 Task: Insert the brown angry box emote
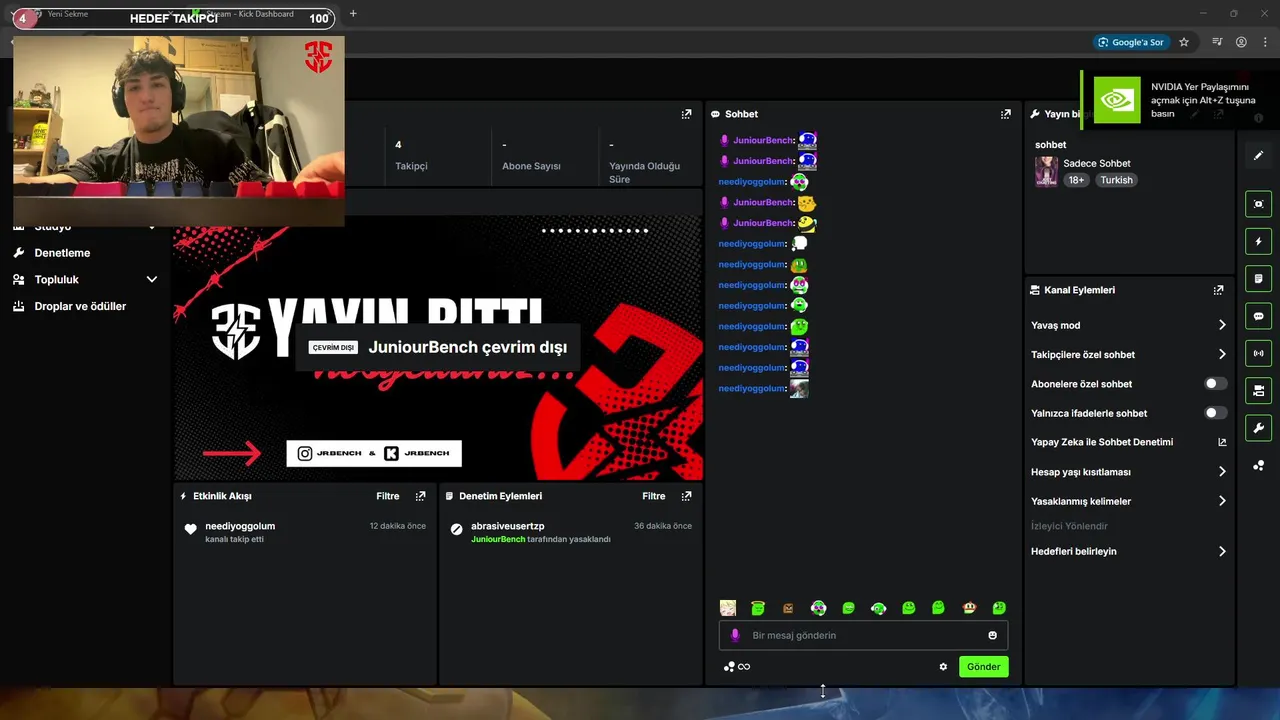click(x=788, y=608)
